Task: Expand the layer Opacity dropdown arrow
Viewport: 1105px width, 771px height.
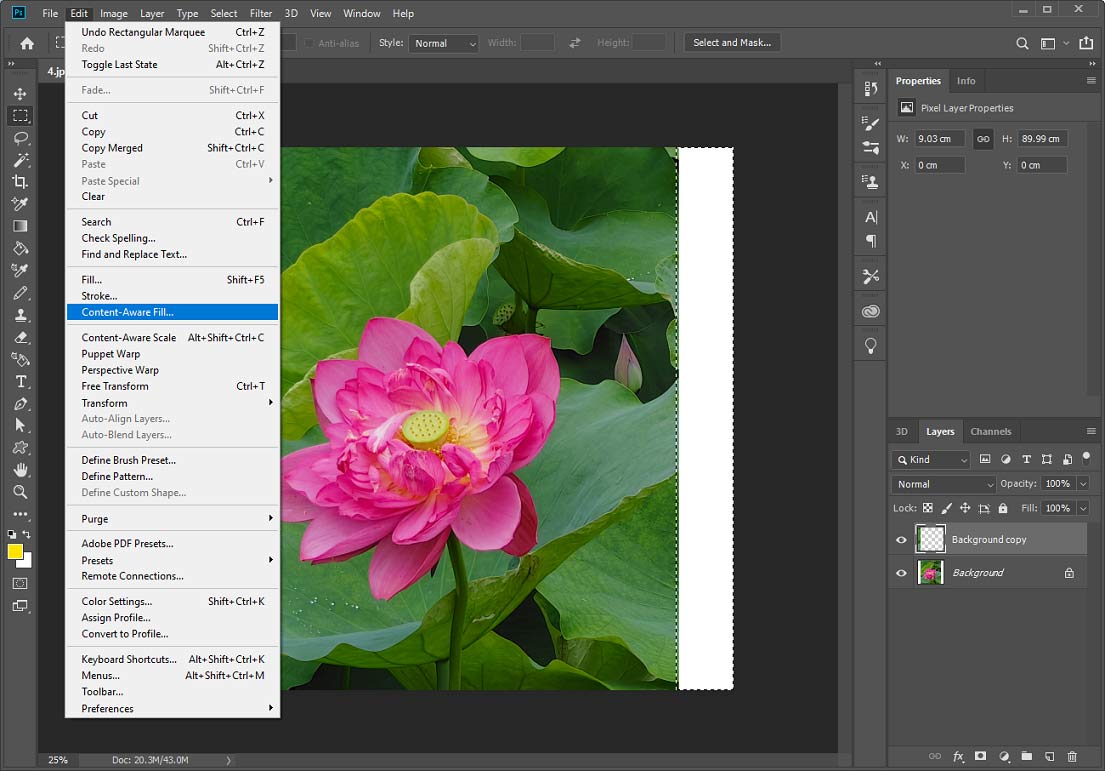Action: [1083, 484]
